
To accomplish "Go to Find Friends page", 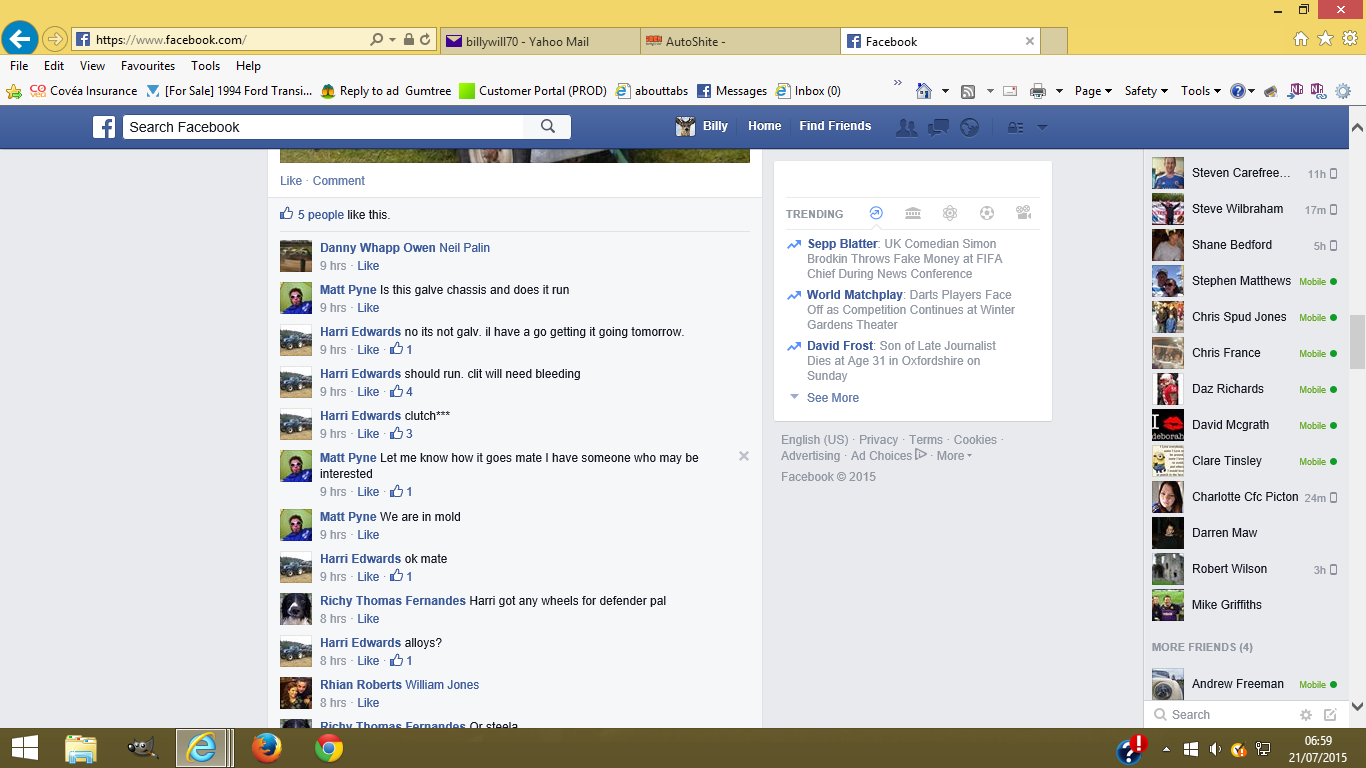I will click(835, 126).
